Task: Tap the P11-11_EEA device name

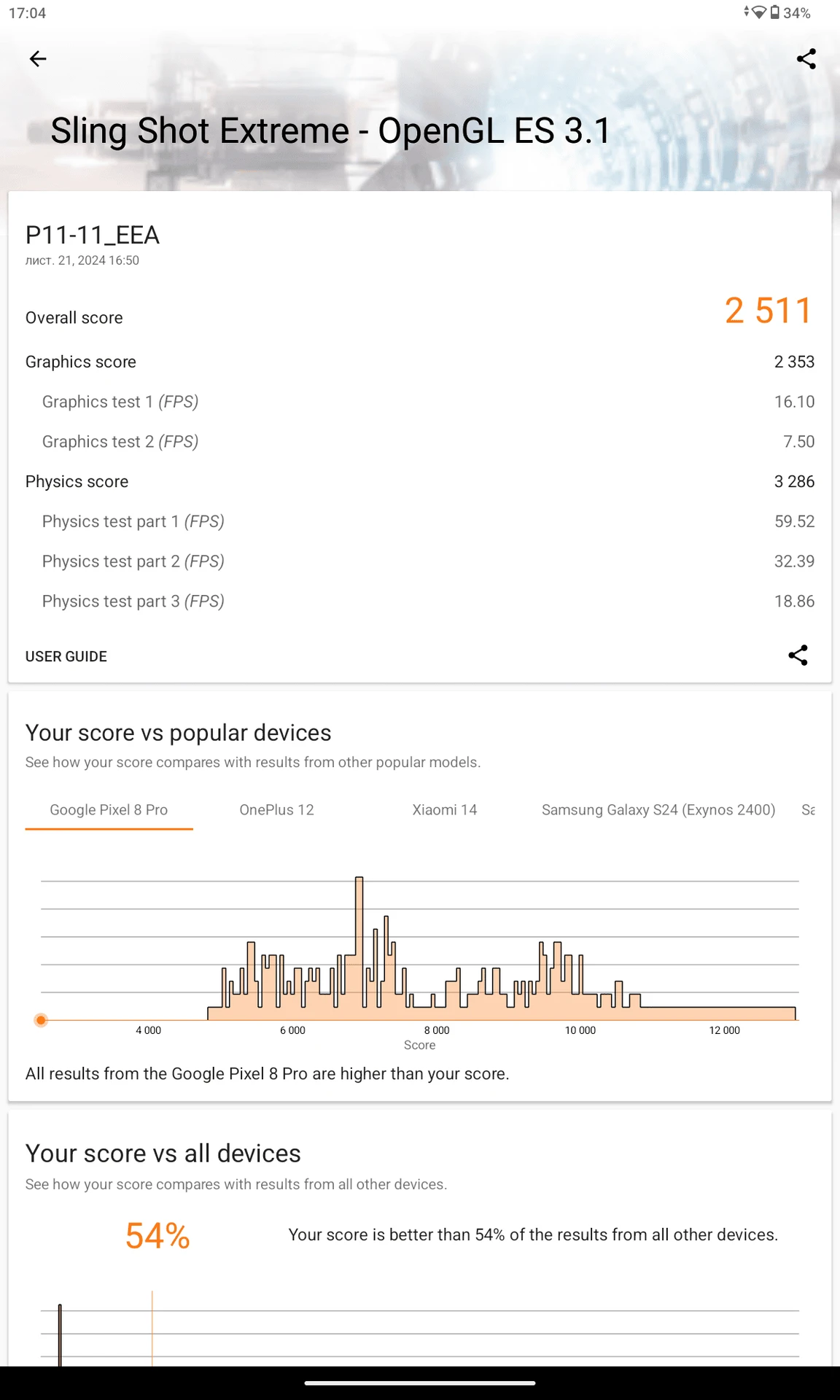Action: click(x=93, y=235)
